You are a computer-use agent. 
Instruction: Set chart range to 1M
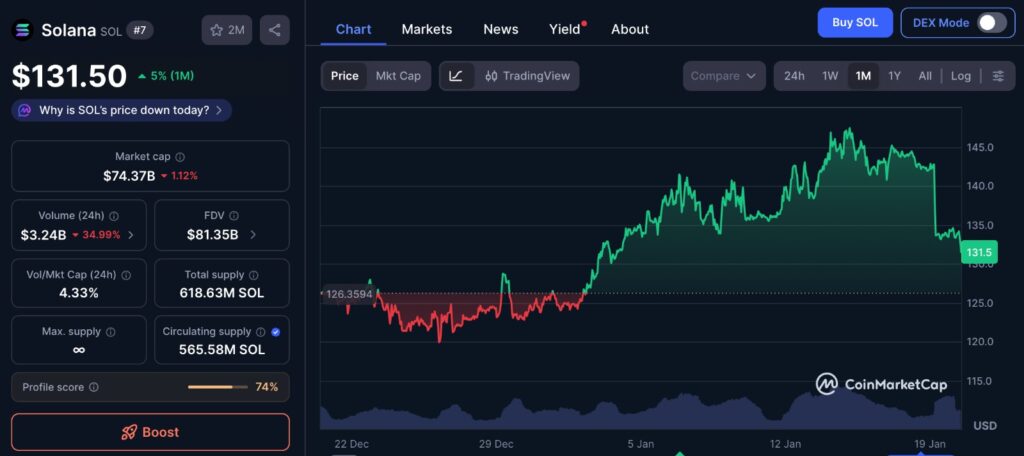coord(863,76)
